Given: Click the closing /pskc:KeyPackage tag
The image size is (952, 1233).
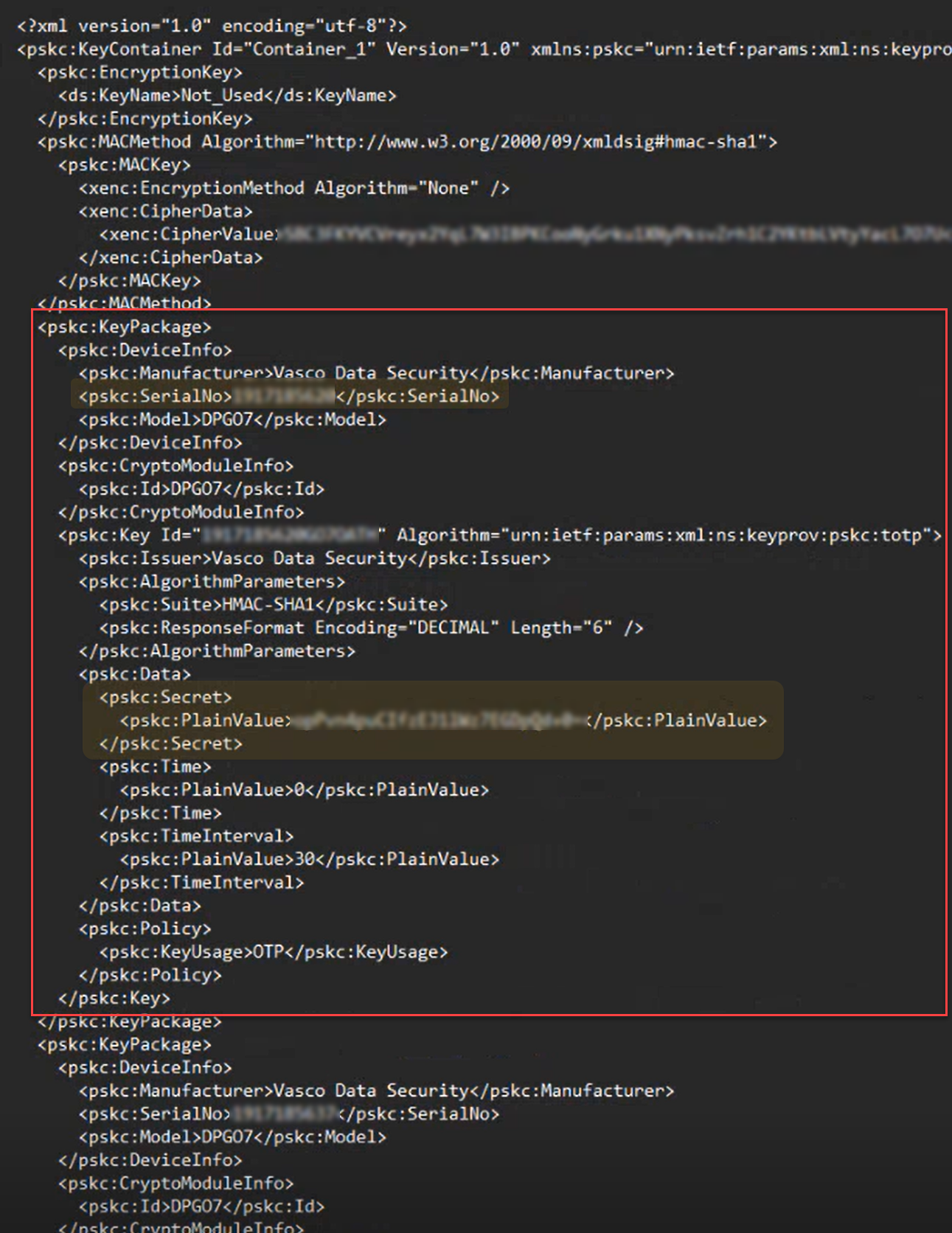Looking at the screenshot, I should [130, 1022].
